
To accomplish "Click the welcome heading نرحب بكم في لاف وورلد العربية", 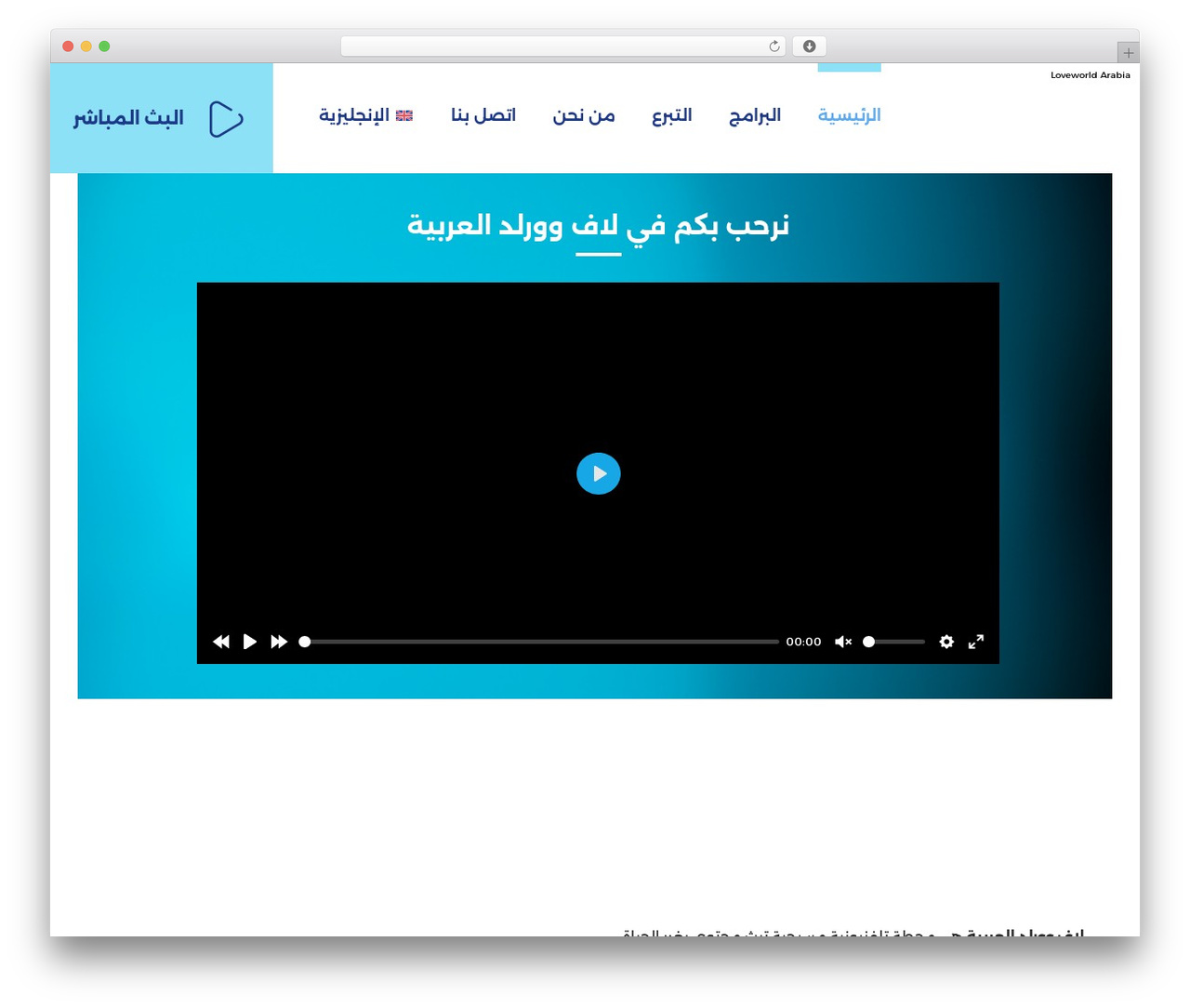I will point(598,226).
